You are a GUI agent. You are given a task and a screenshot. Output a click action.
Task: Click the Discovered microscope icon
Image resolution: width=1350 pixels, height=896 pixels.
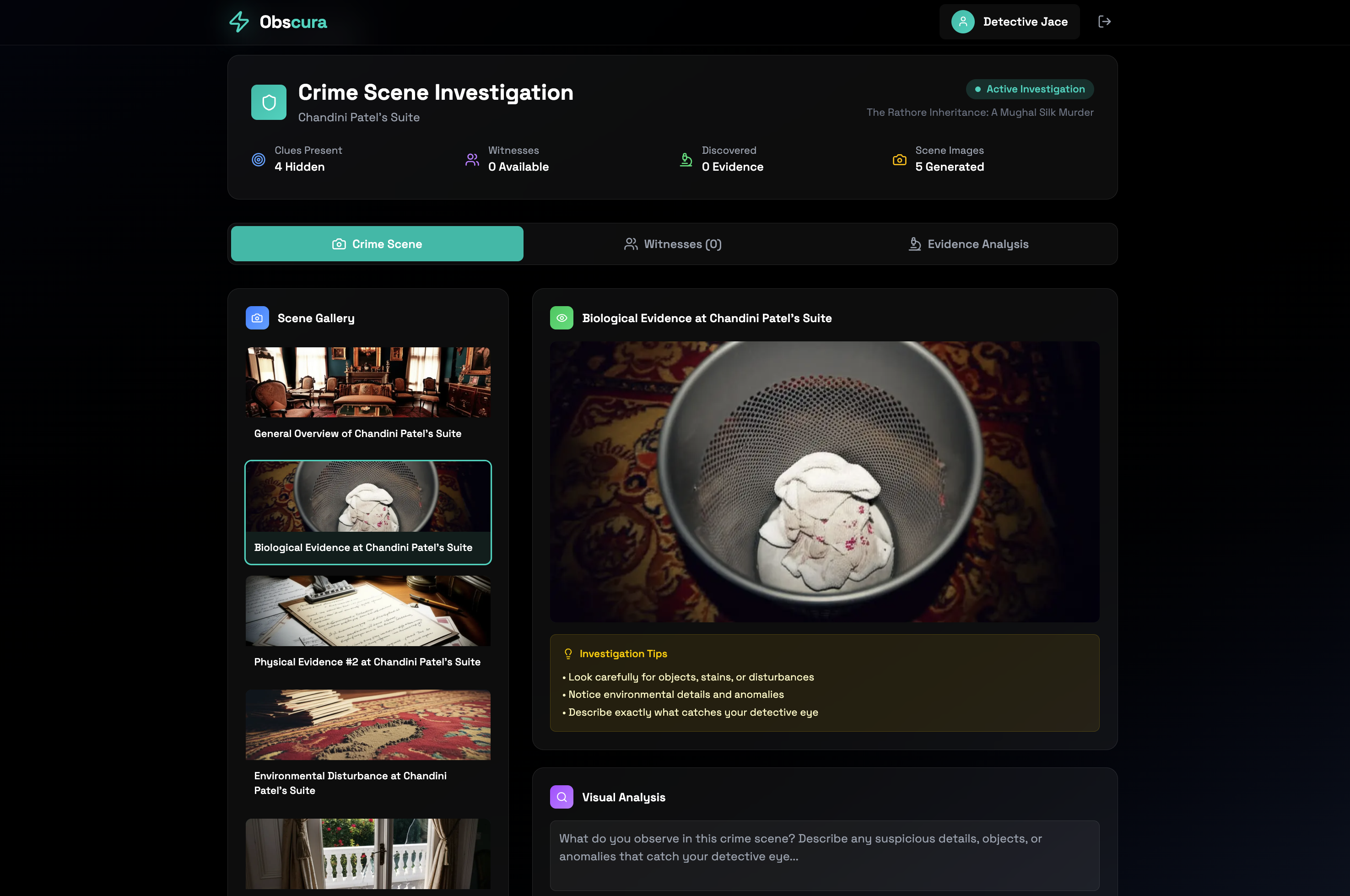tap(686, 160)
